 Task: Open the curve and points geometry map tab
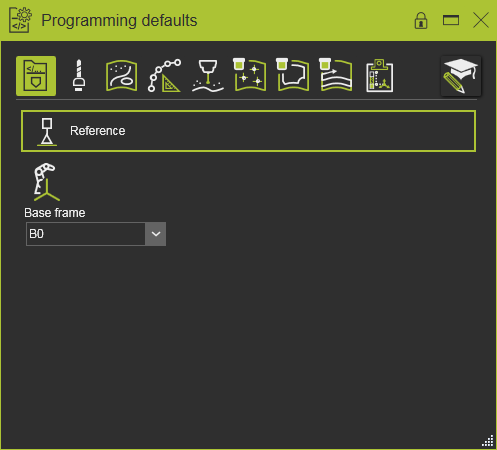(x=121, y=76)
